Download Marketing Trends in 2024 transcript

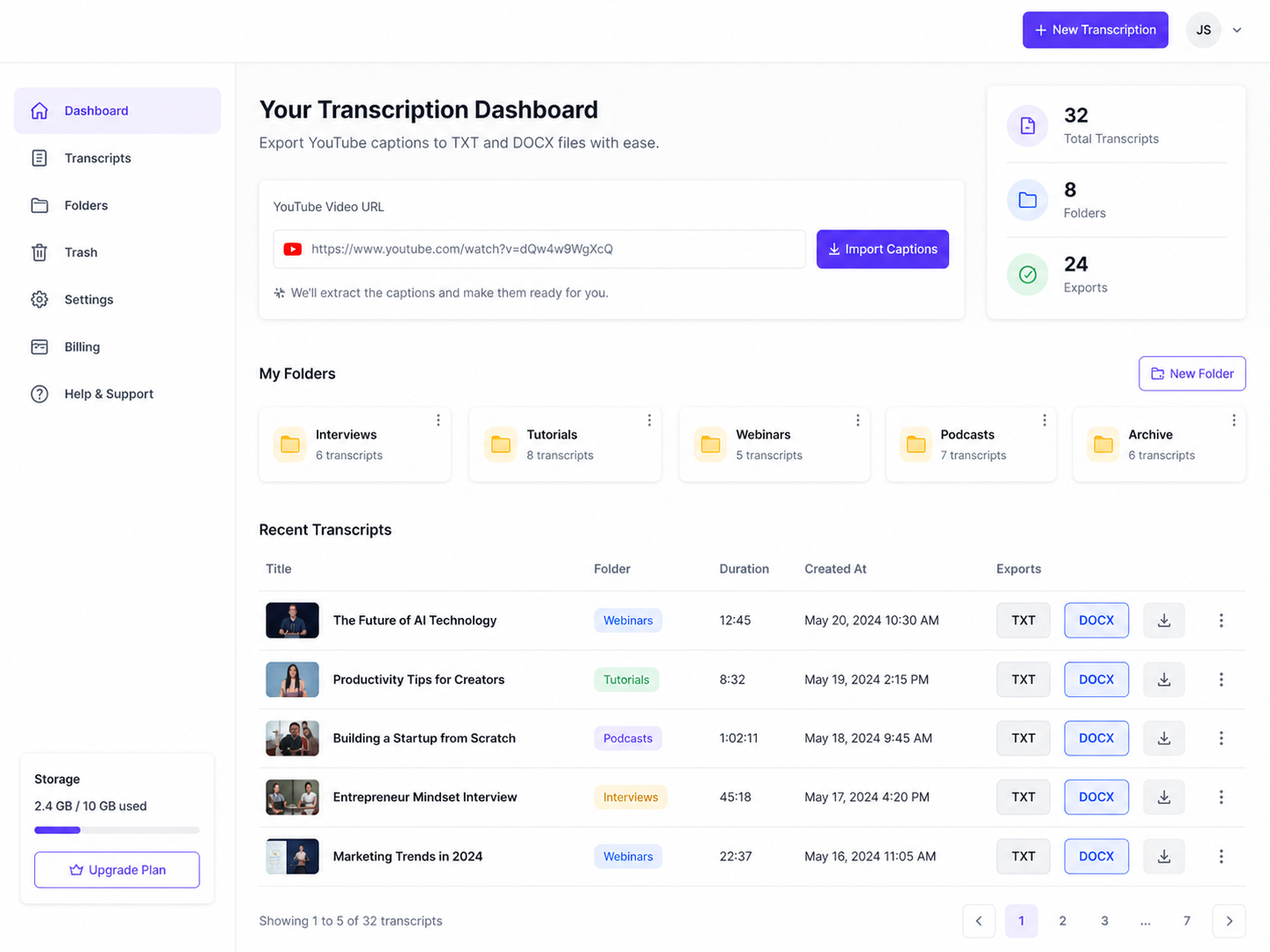[1164, 856]
